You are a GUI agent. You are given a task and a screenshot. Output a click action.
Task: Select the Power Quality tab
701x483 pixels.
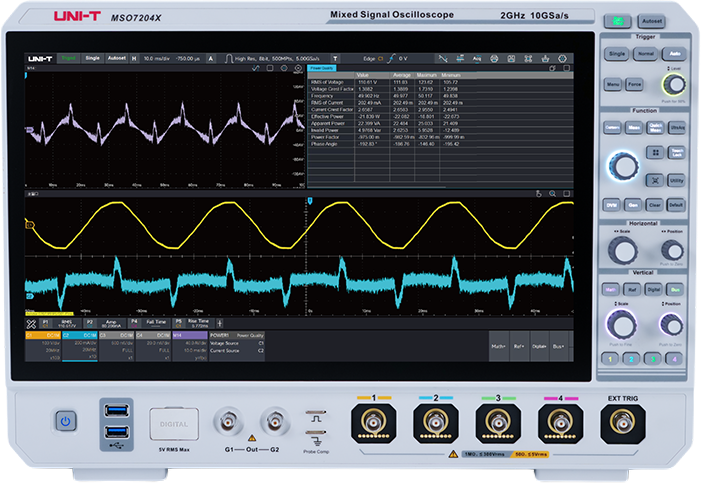coord(322,68)
